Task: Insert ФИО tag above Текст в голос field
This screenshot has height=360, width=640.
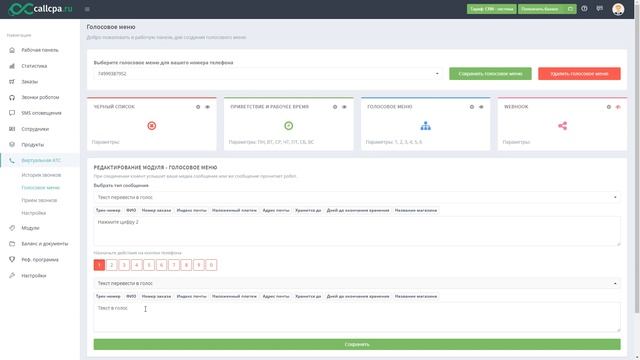Action: 131,296
